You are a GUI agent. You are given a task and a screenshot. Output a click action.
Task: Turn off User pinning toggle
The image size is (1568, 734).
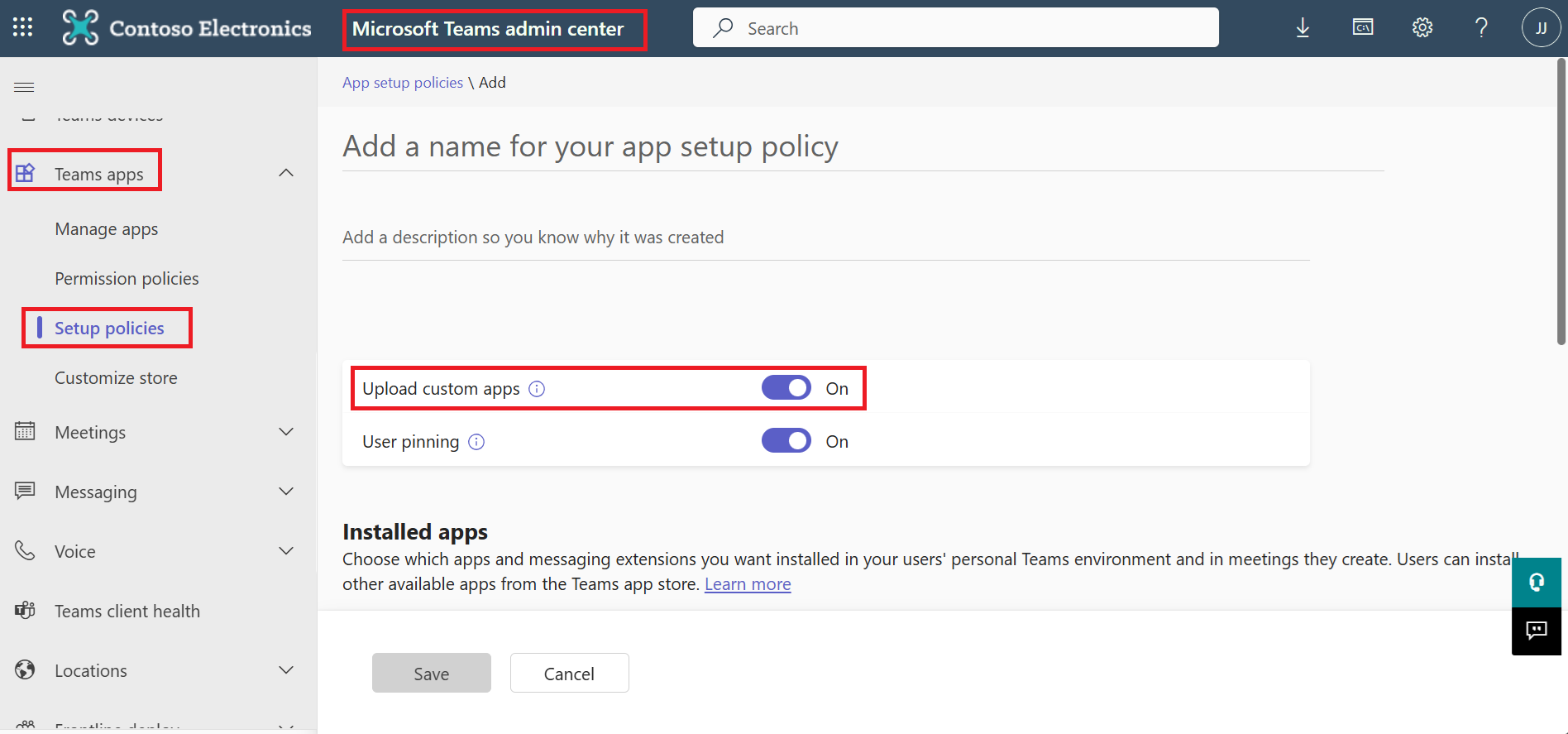coord(786,441)
